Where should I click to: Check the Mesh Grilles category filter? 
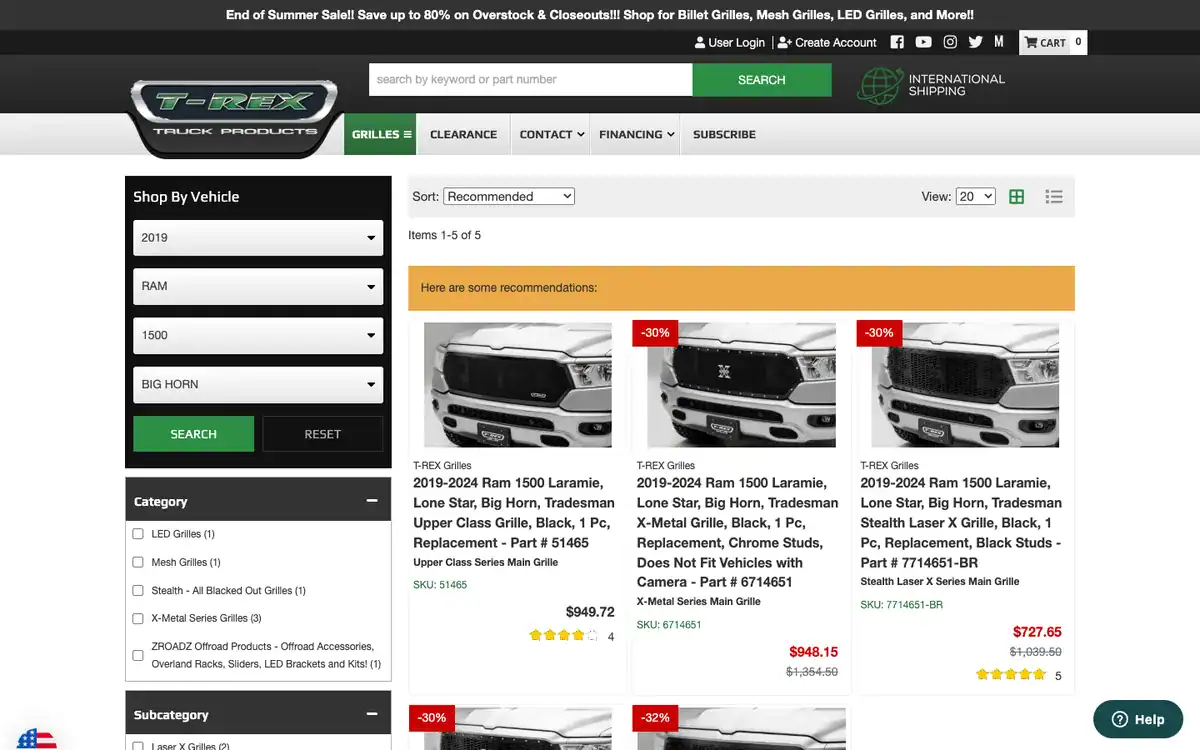138,562
